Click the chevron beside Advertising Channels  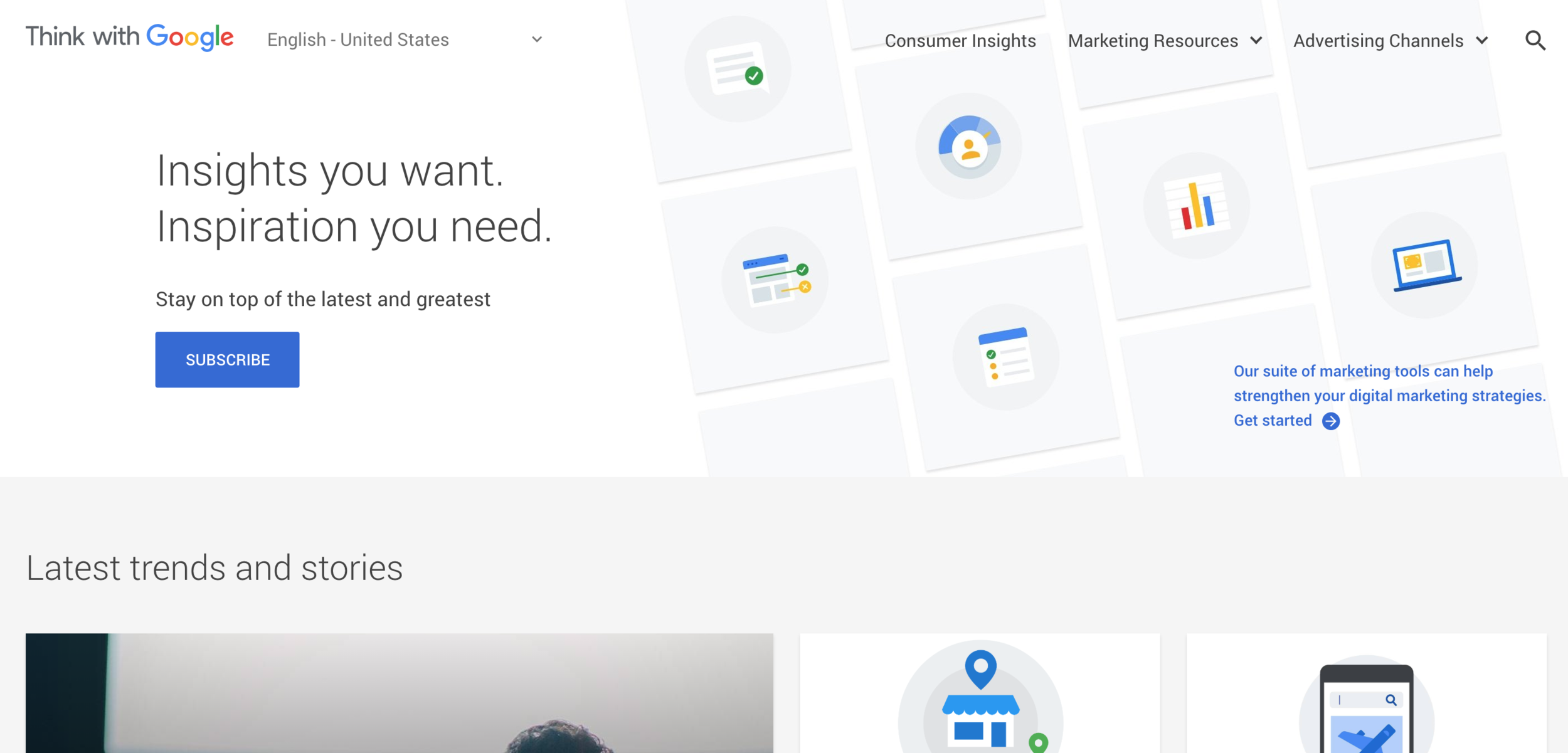click(x=1482, y=41)
